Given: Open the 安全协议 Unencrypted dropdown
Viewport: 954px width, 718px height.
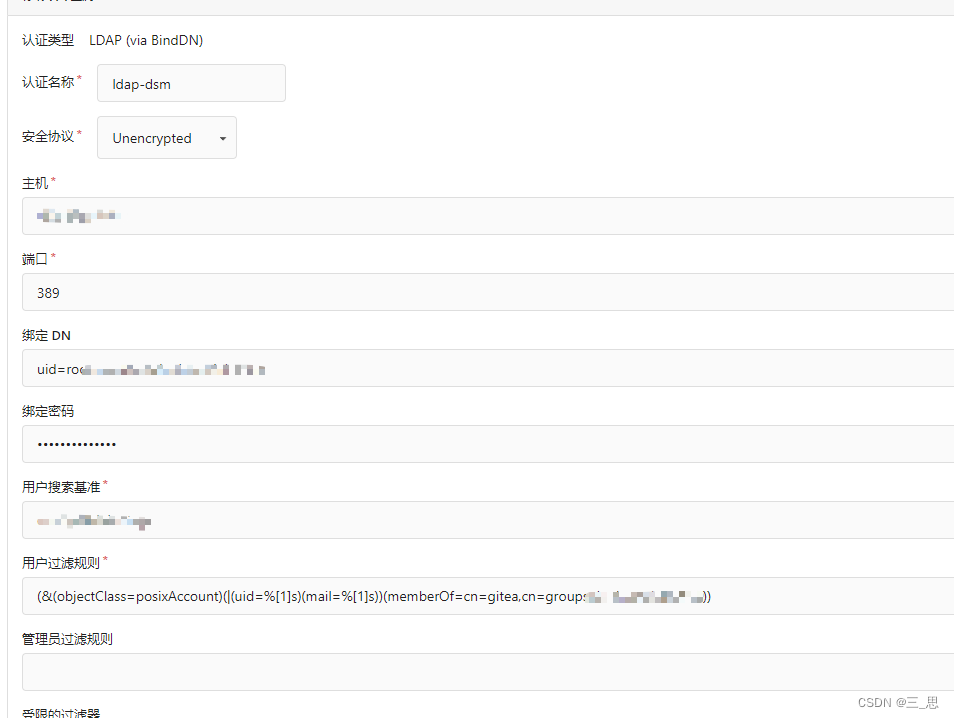Looking at the screenshot, I should (166, 138).
